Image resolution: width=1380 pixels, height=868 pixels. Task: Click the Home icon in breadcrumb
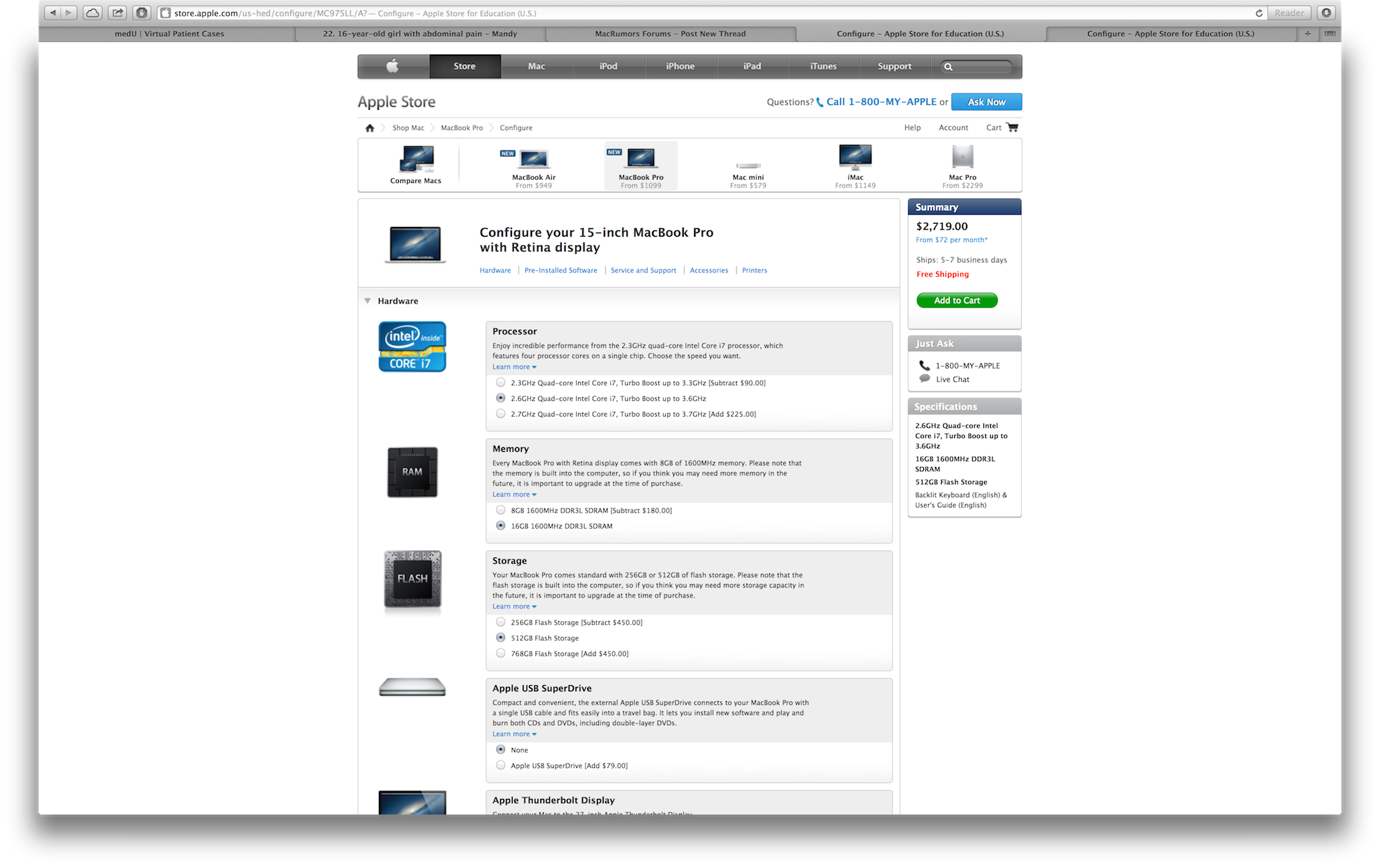click(370, 128)
